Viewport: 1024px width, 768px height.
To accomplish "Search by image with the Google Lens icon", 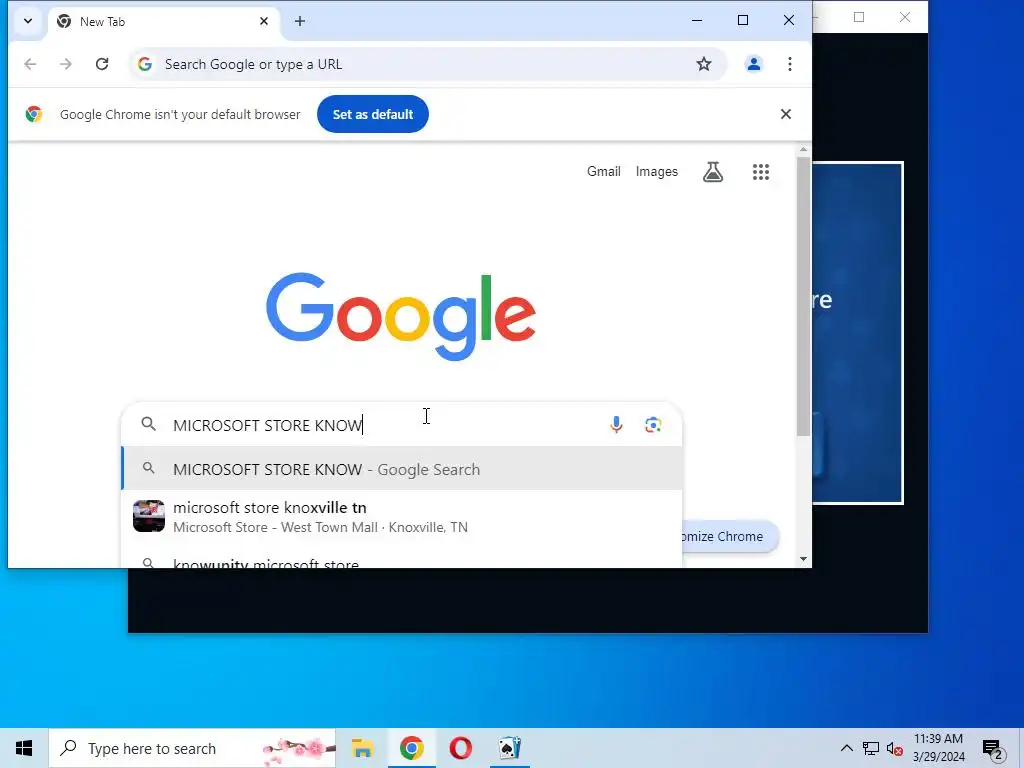I will click(653, 424).
